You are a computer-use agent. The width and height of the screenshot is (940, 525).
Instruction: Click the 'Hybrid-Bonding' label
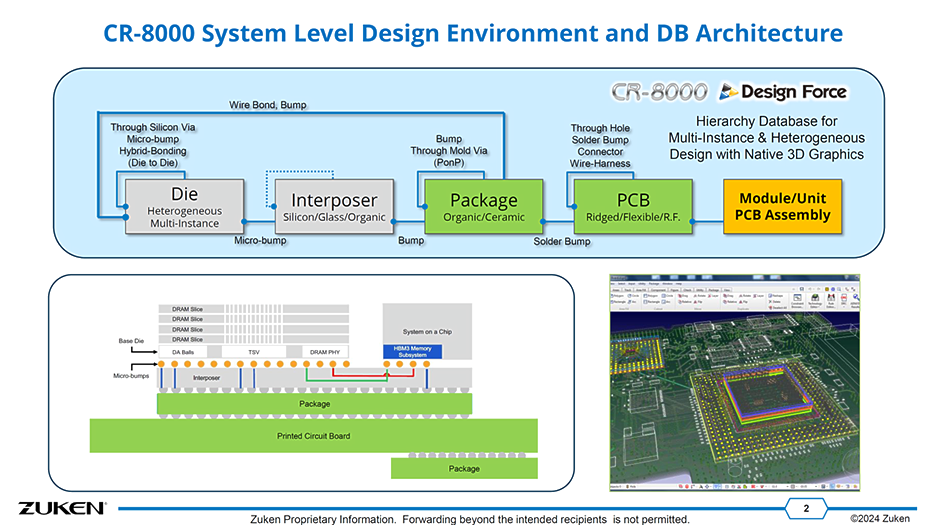point(153,151)
